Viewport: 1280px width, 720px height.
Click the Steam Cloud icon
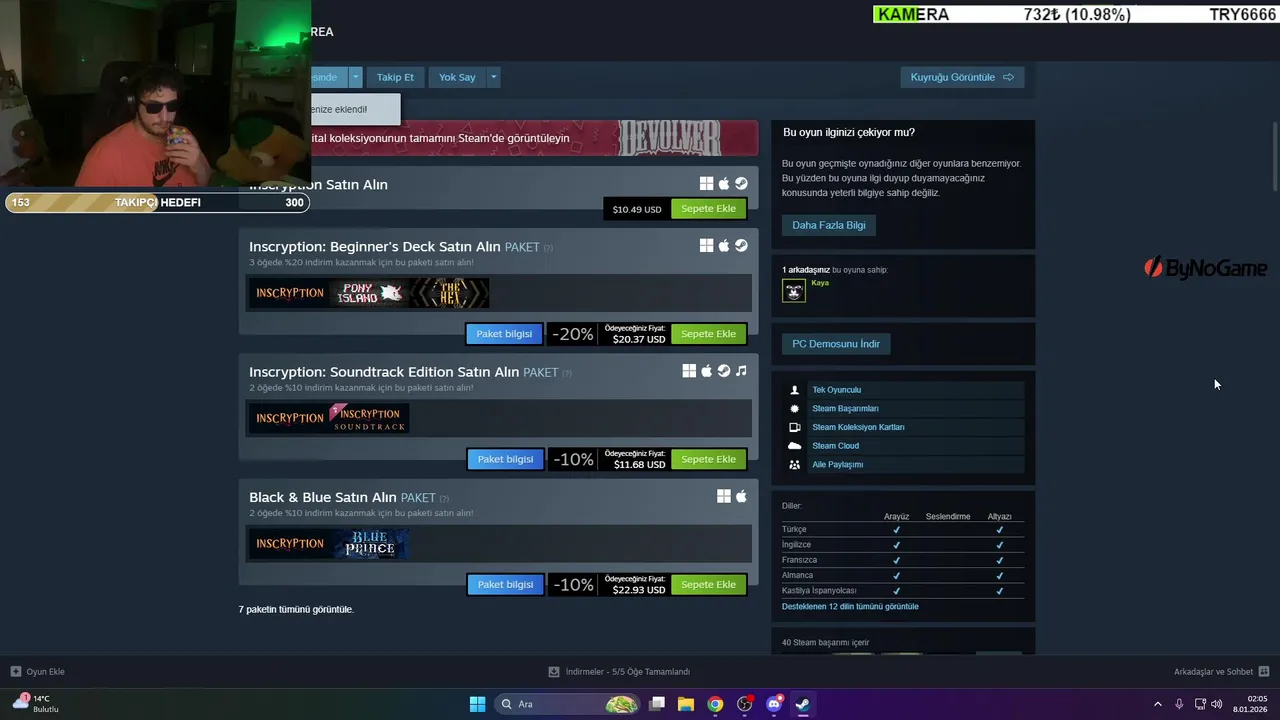[795, 446]
